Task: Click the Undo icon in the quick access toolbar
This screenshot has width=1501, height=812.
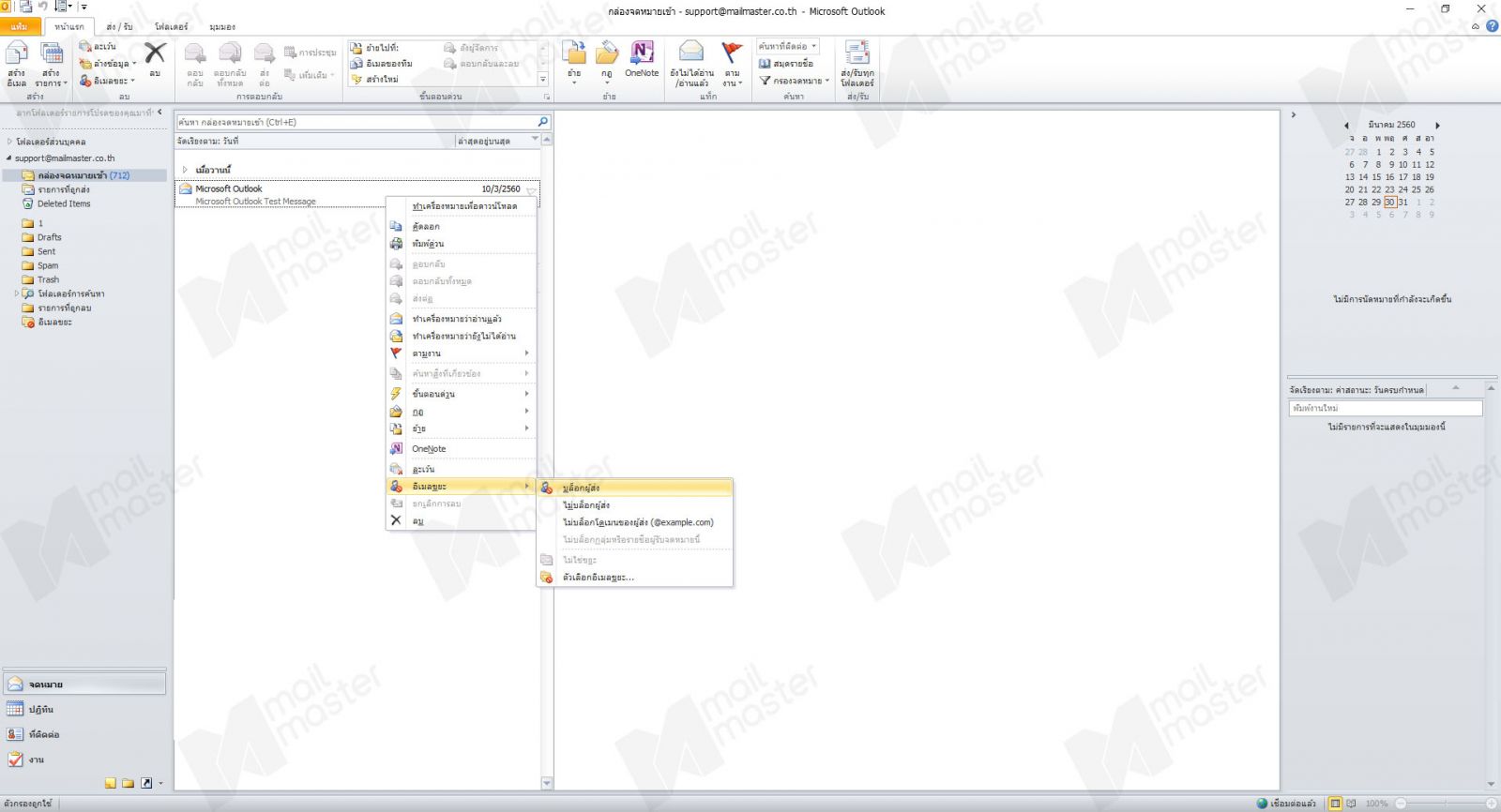Action: [x=43, y=7]
